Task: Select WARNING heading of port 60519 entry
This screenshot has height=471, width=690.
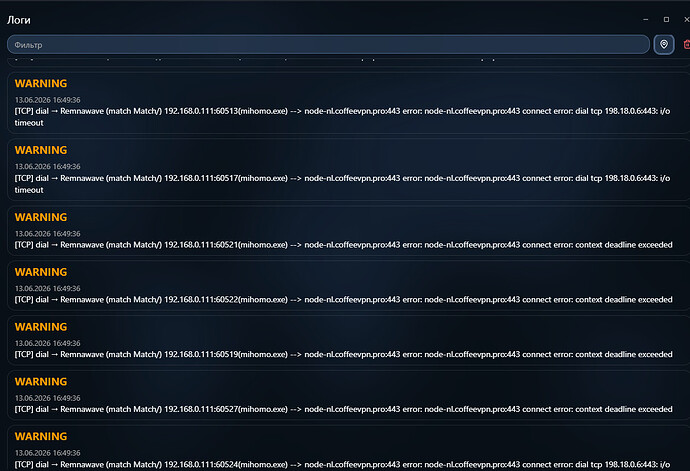Action: click(x=41, y=327)
